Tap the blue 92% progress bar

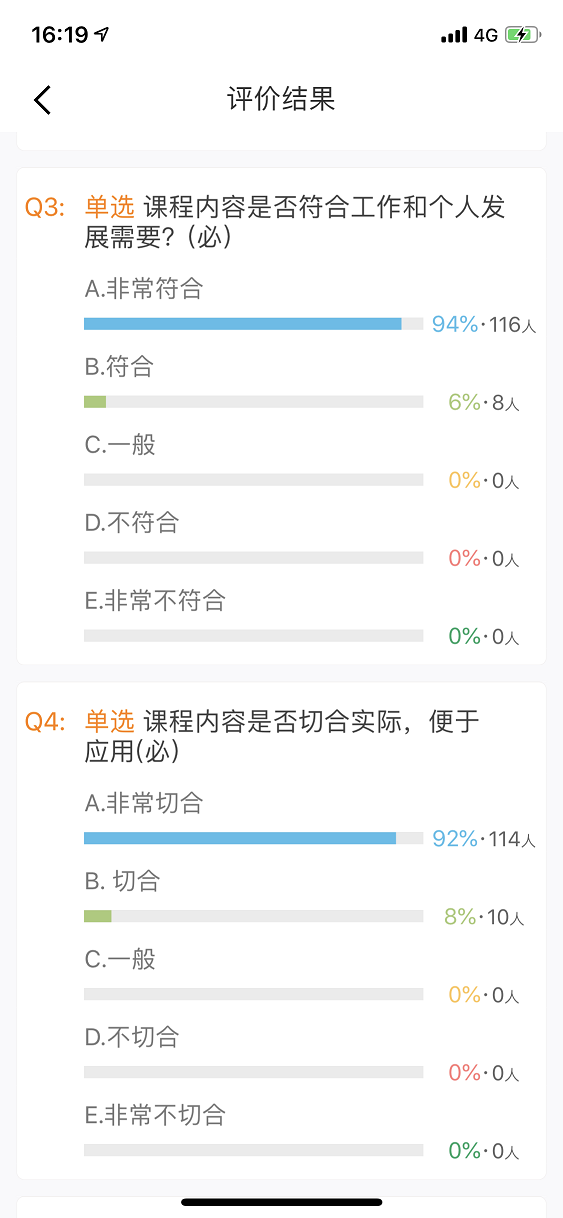(240, 838)
